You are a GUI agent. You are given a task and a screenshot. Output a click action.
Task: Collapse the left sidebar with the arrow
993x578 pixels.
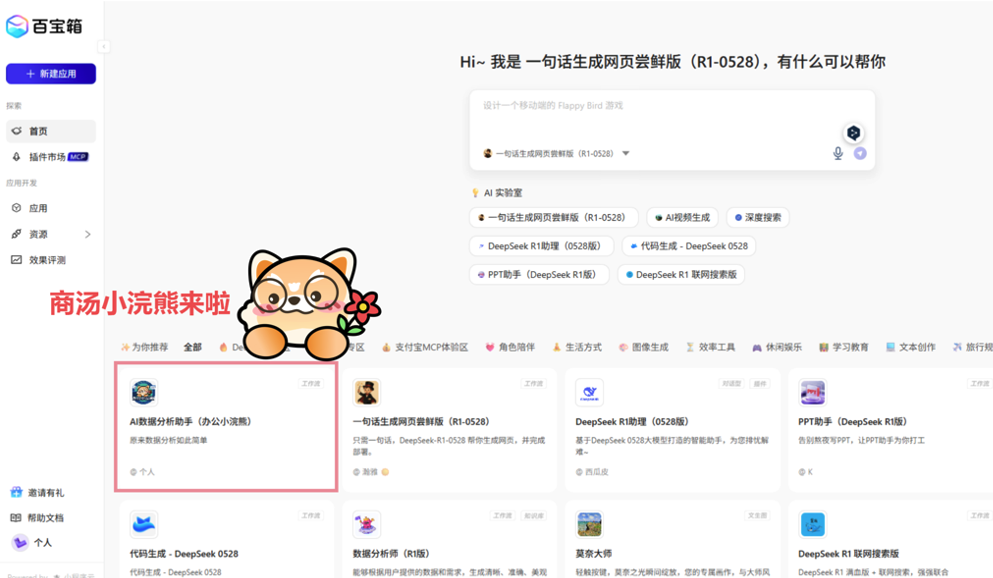[x=104, y=46]
